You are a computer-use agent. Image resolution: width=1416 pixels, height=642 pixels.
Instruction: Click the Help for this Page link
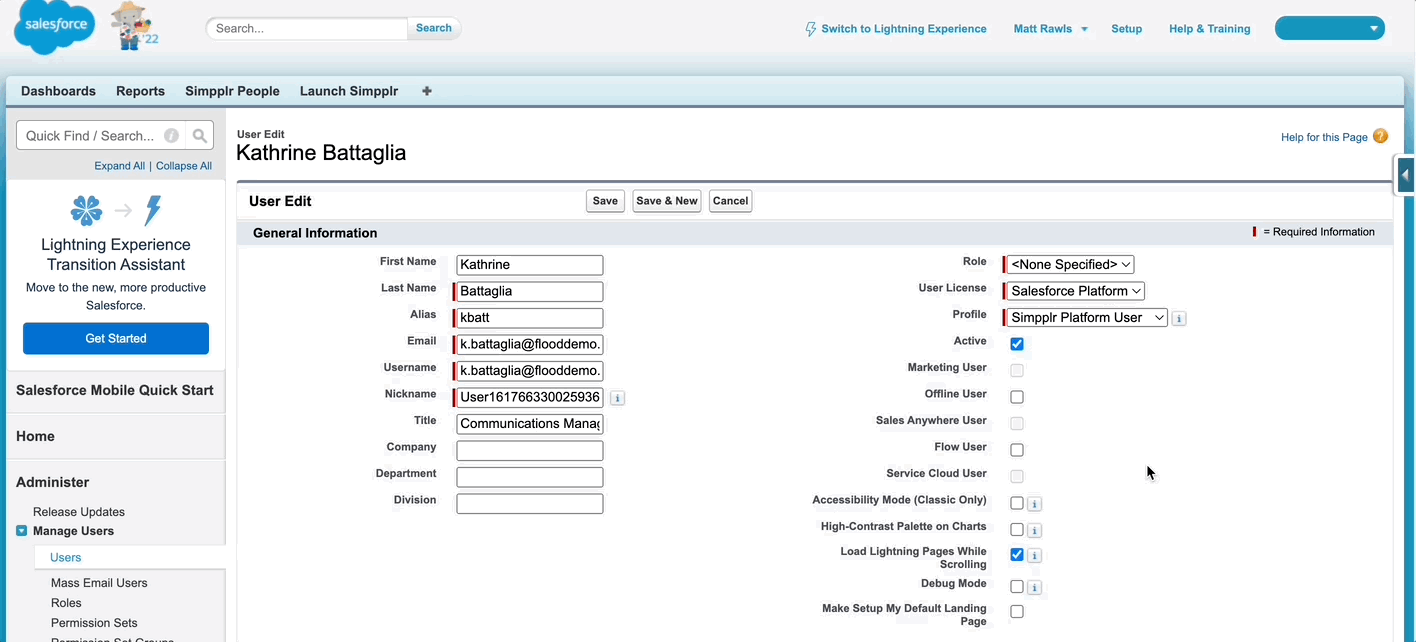point(1324,137)
